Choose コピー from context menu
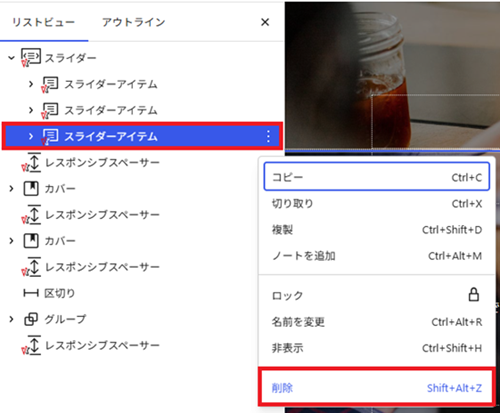500x413 pixels. 377,177
